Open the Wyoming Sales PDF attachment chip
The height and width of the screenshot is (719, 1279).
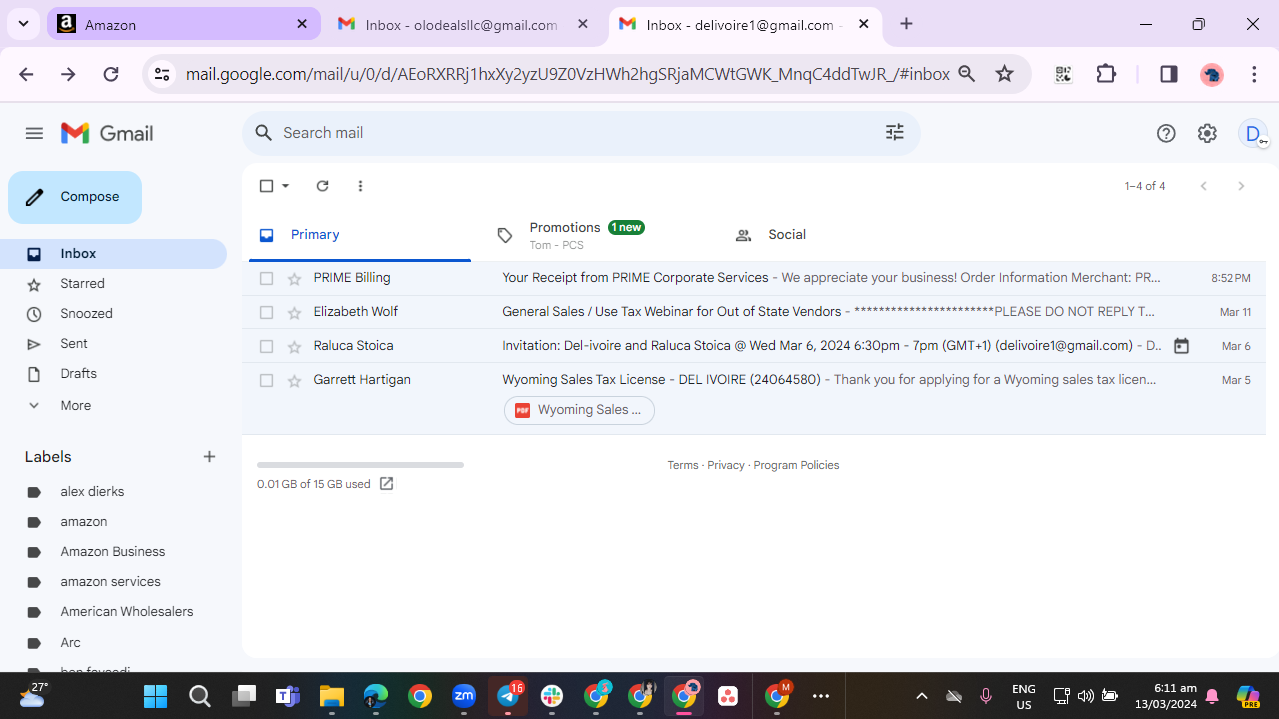[579, 410]
